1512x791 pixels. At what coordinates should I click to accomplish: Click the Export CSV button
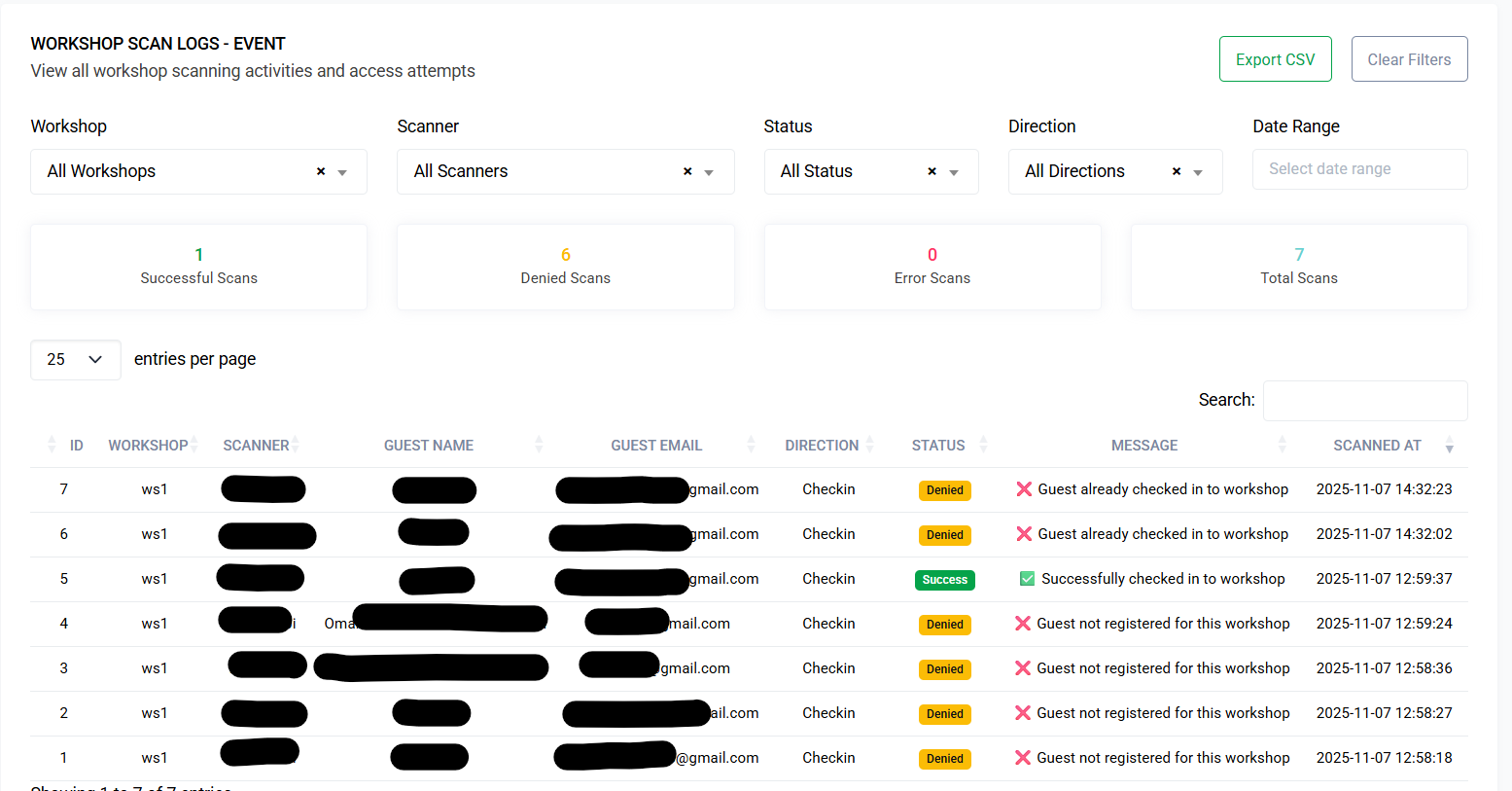1275,59
